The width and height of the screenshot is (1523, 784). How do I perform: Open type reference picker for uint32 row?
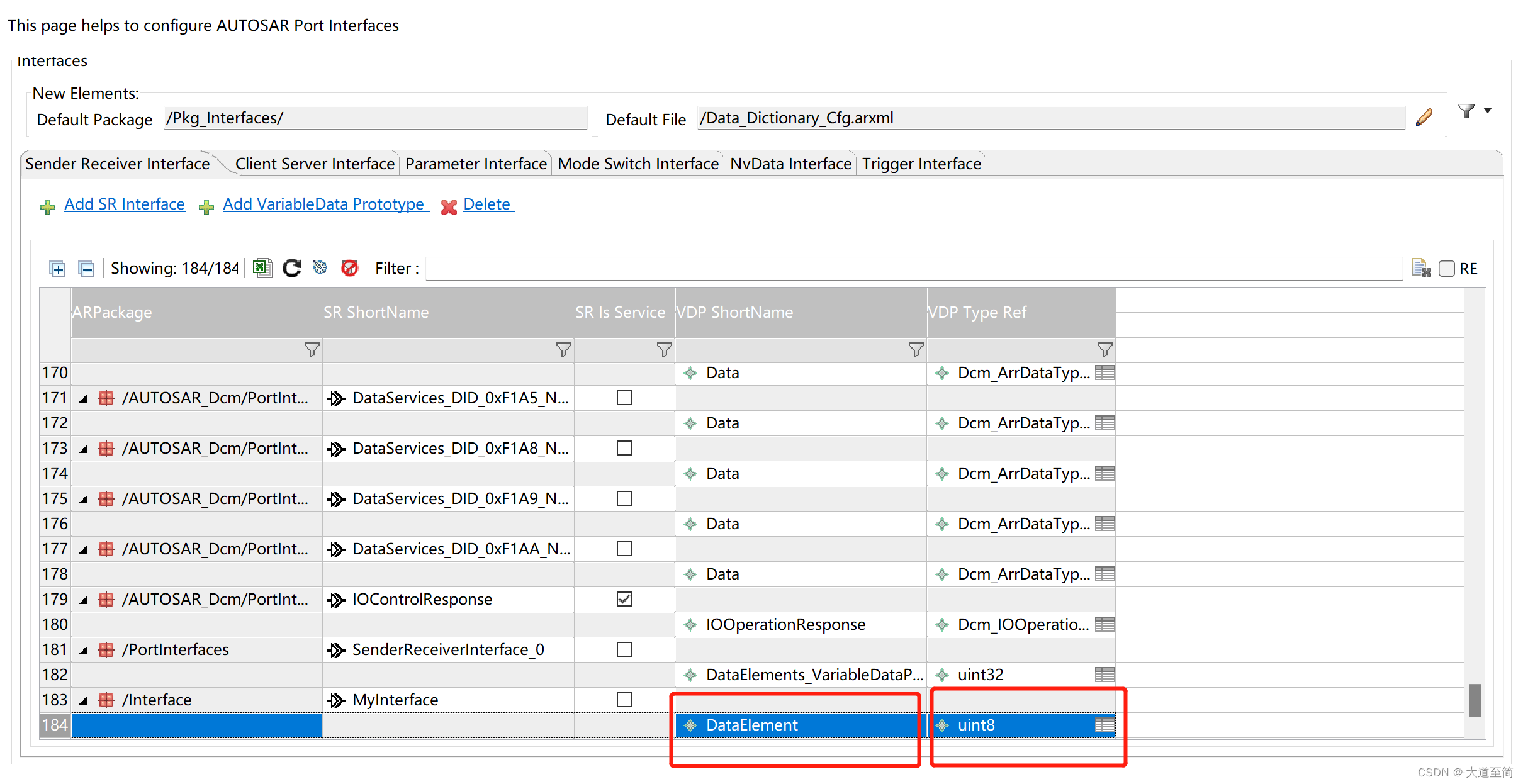1104,675
